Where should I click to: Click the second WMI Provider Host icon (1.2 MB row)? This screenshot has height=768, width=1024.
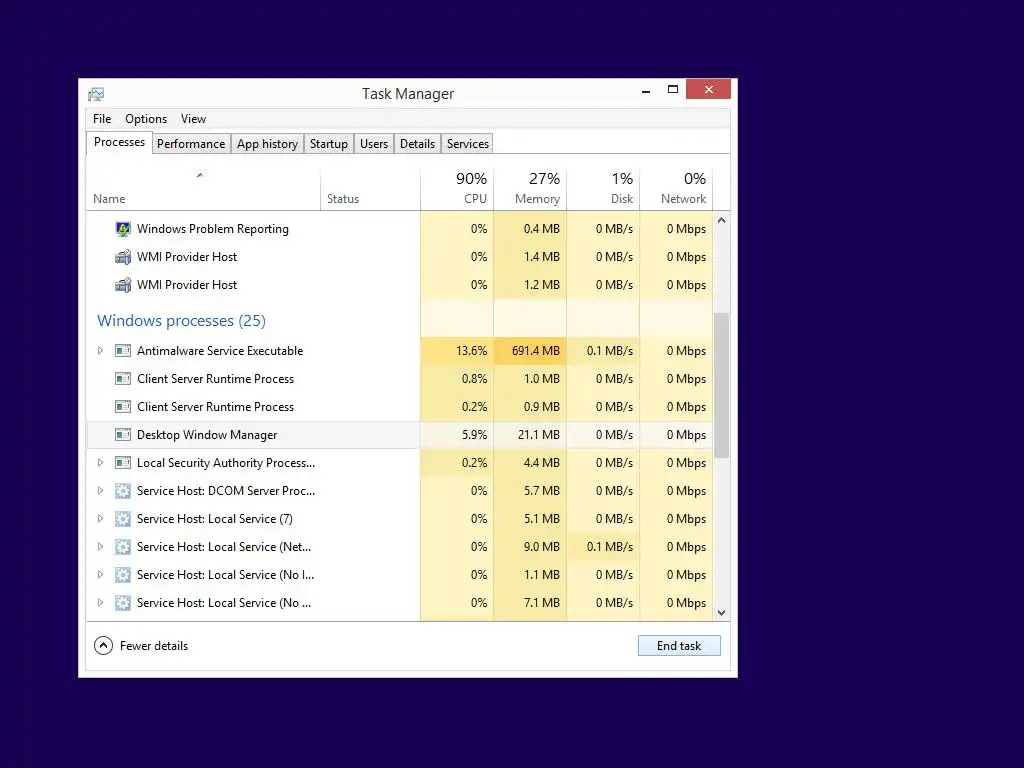pyautogui.click(x=123, y=285)
